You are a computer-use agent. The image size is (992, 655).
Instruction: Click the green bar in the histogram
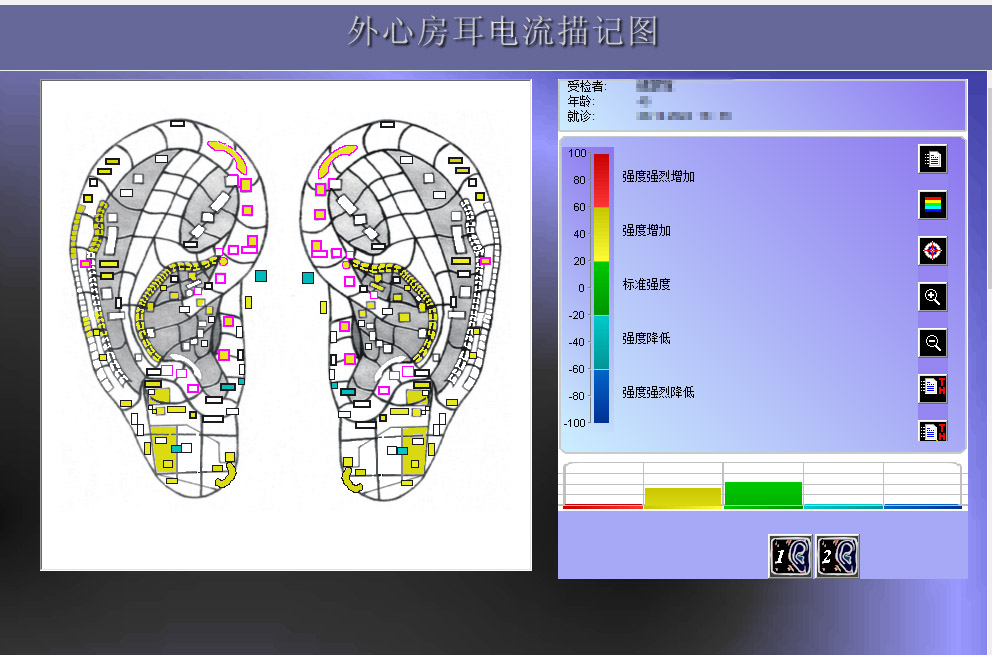763,494
